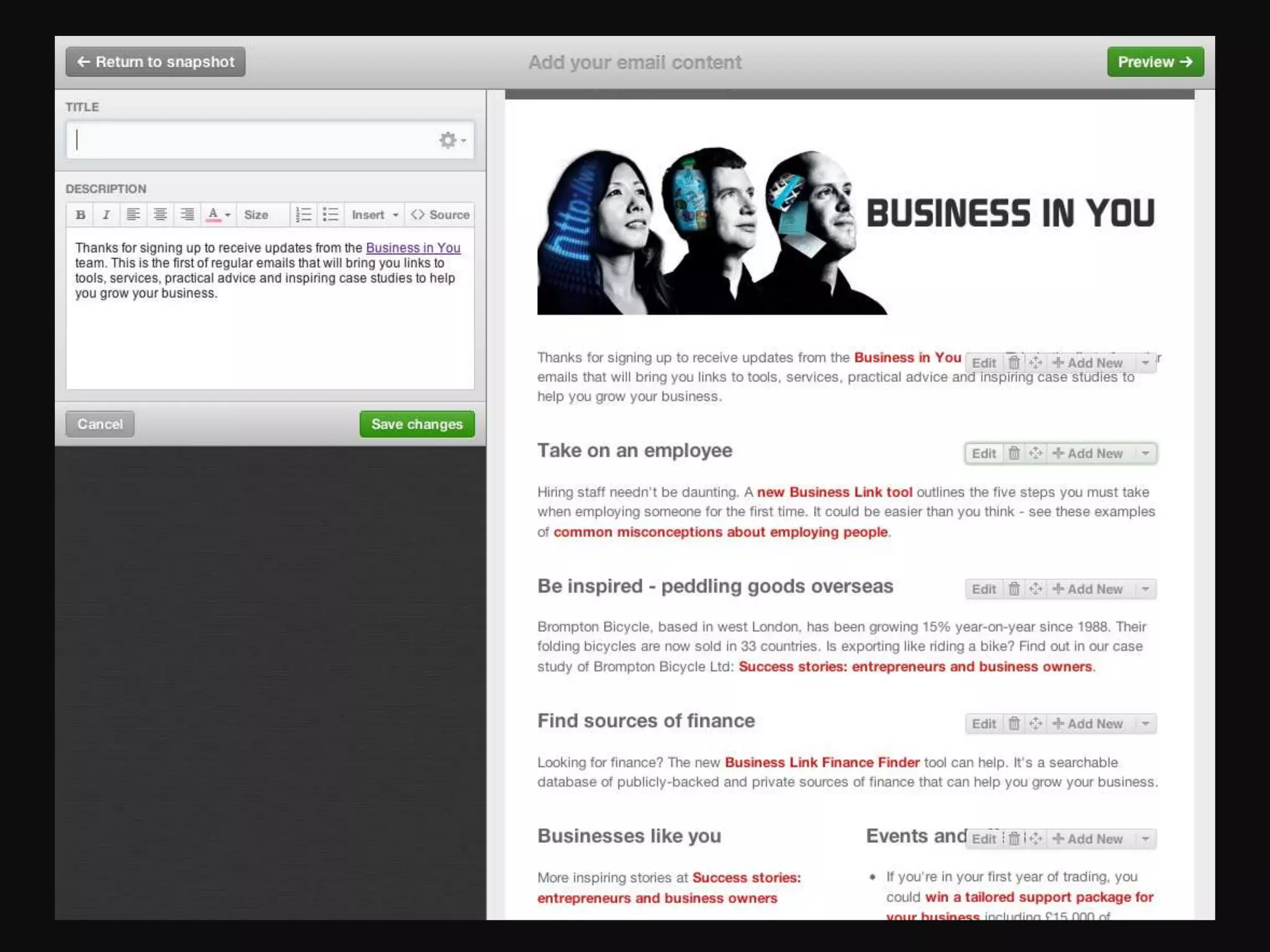
Task: Toggle italic formatting in description toolbar
Action: click(106, 215)
